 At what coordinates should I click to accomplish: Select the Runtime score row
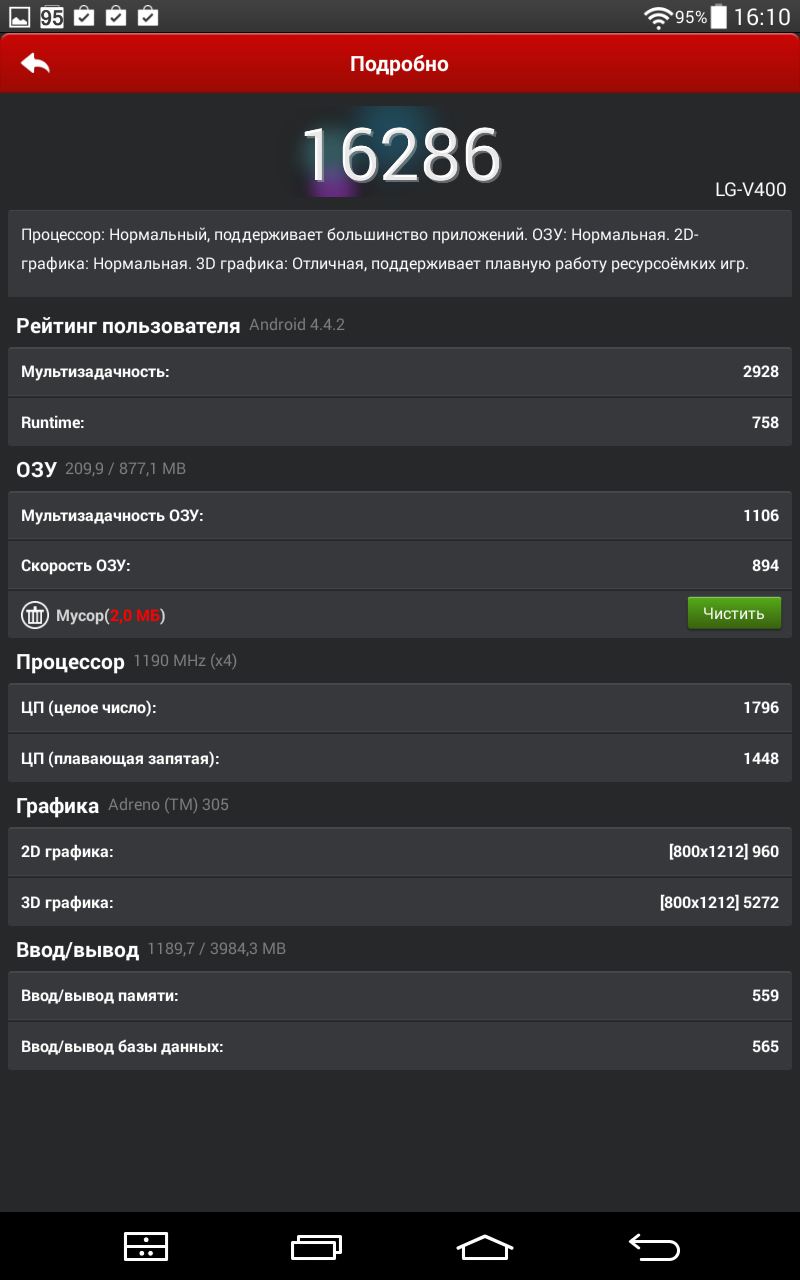pos(400,422)
